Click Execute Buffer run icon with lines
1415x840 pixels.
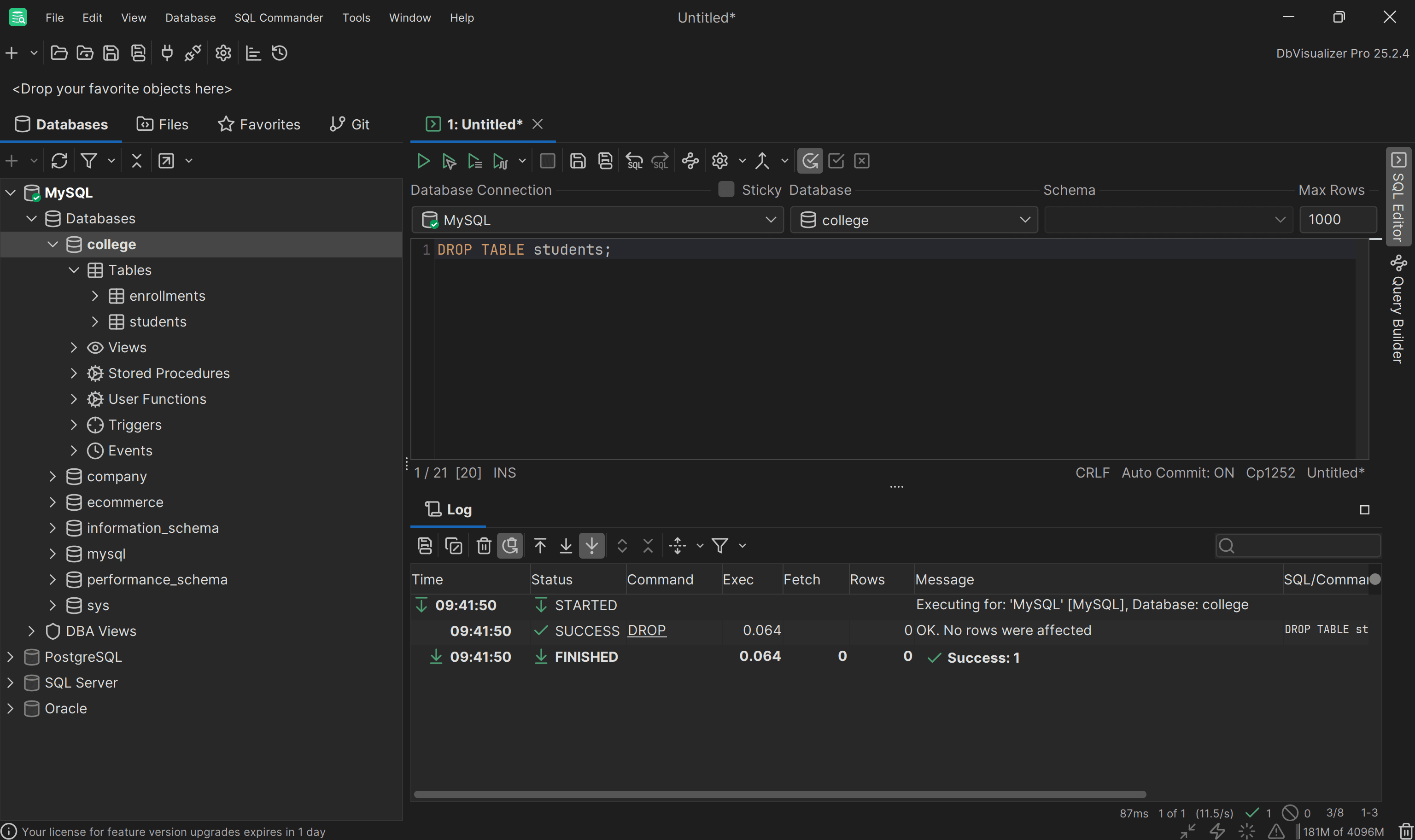[x=474, y=161]
